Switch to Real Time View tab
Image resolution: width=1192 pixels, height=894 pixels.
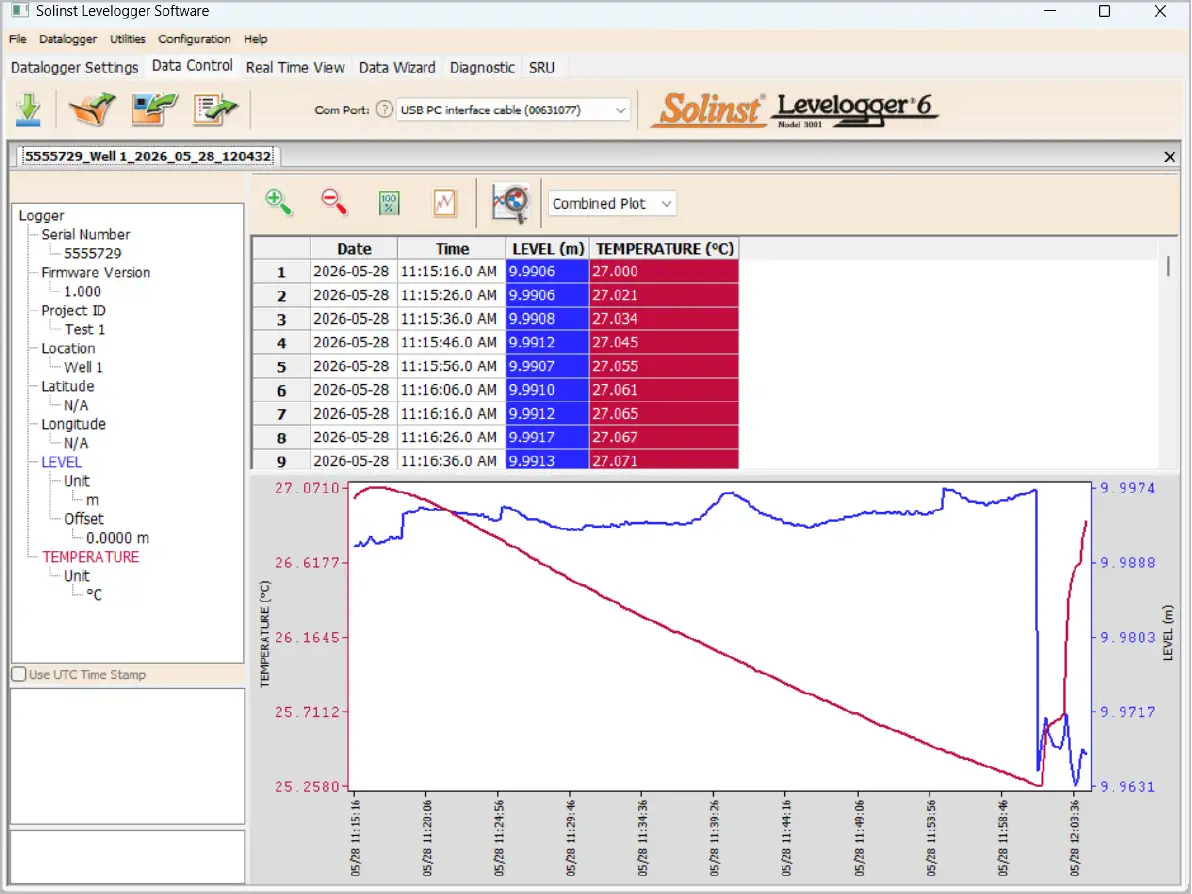[x=295, y=67]
